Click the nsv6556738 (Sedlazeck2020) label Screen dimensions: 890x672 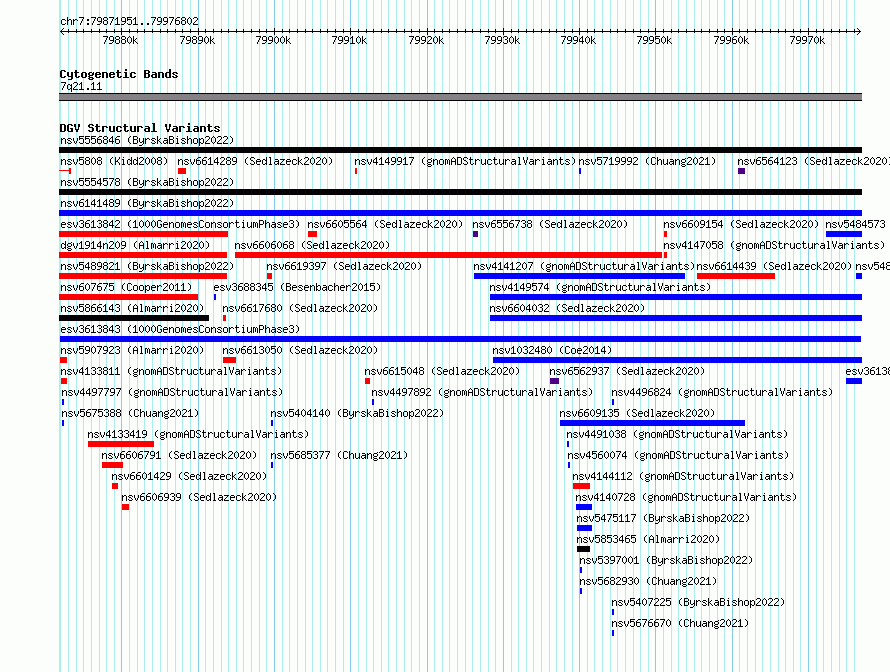[x=550, y=224]
